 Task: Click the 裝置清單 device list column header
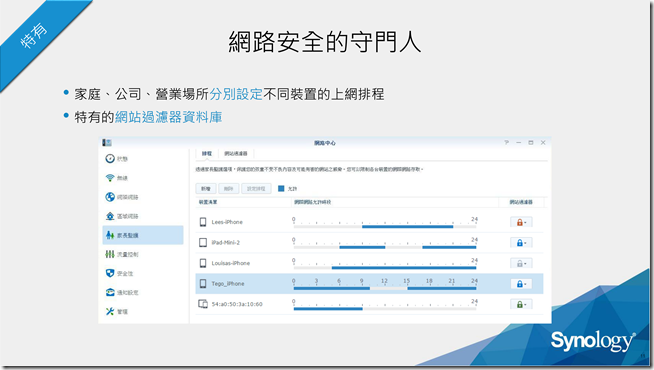[x=208, y=202]
